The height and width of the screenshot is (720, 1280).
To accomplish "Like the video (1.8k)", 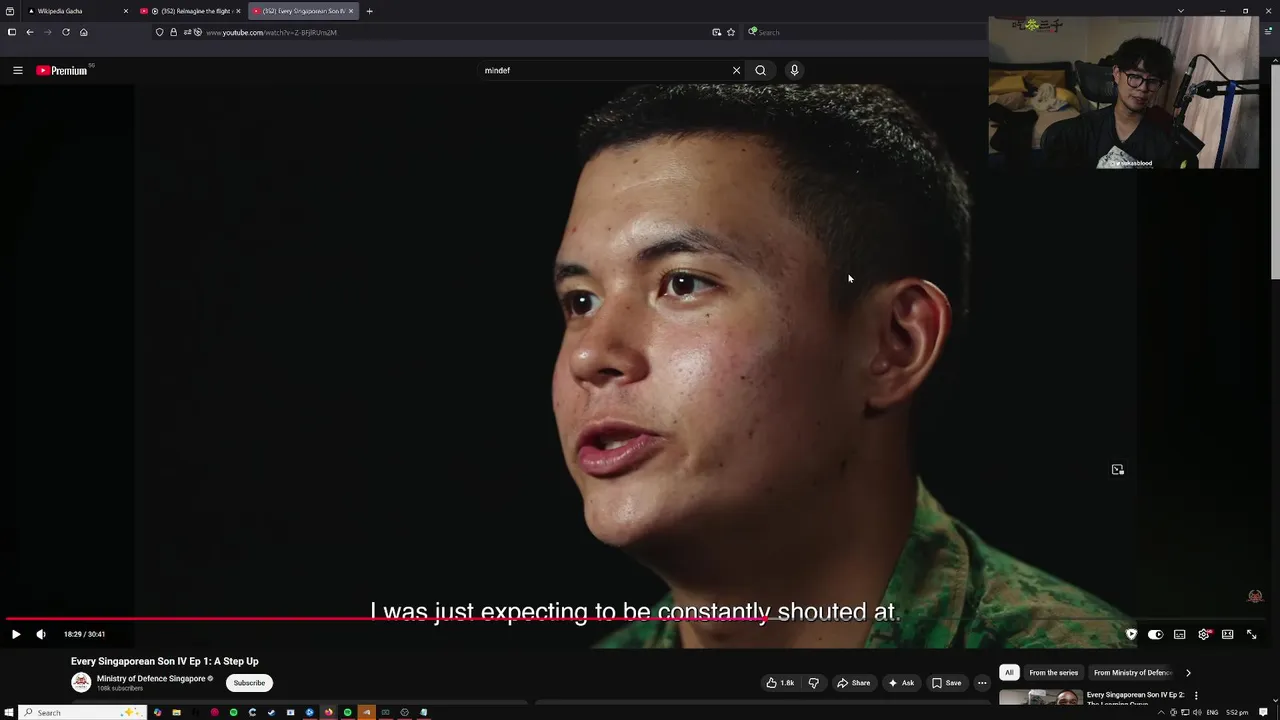I will tap(780, 683).
